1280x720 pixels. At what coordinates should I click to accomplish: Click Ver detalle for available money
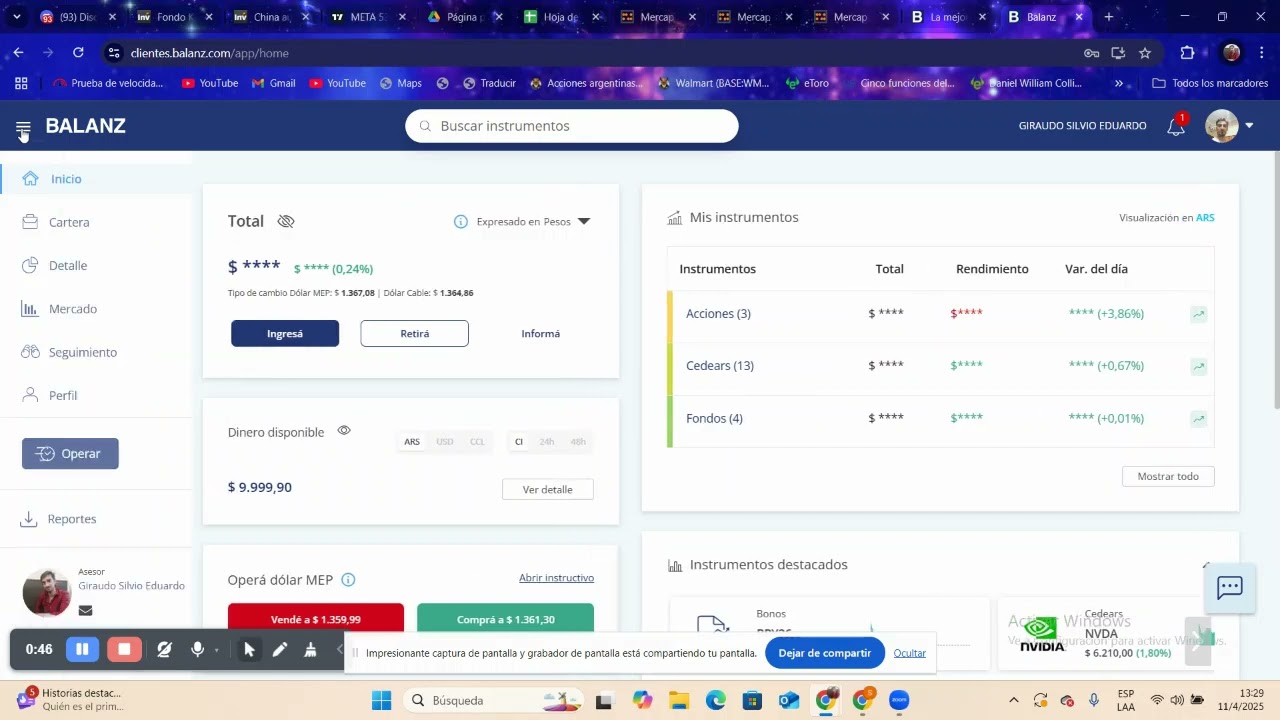(x=548, y=489)
